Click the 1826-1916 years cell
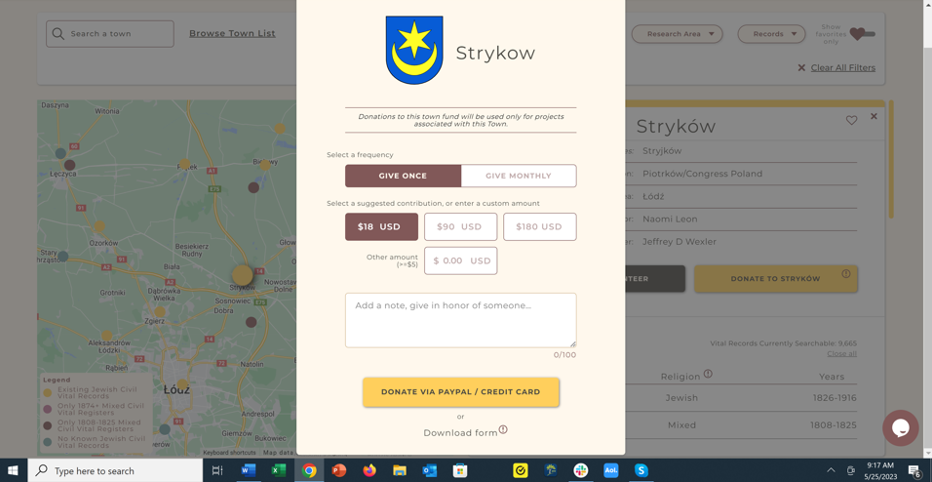Viewport: 932px width, 482px height. coord(833,398)
